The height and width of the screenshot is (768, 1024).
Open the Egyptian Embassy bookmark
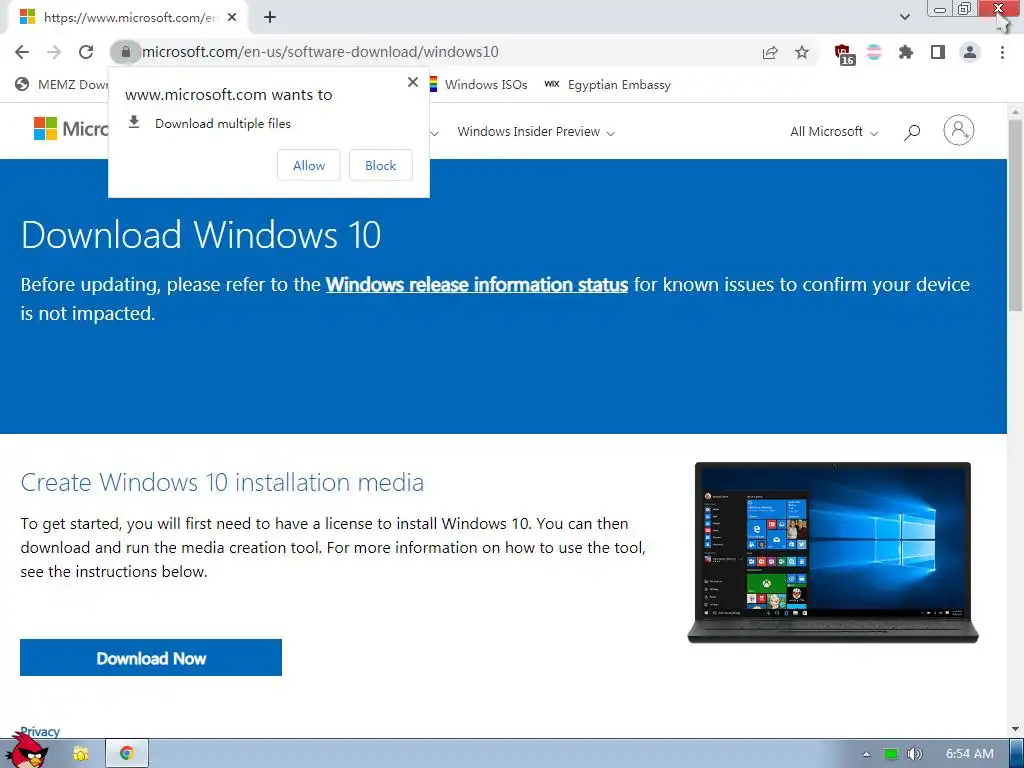pos(607,85)
